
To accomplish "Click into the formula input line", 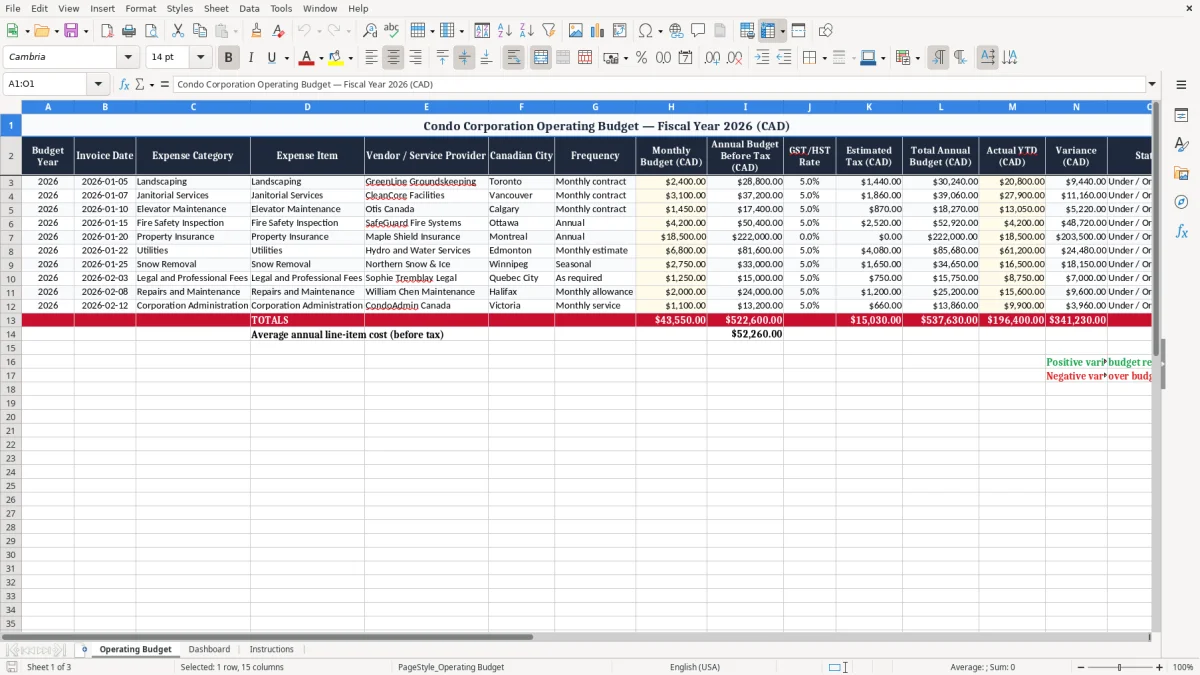I will pos(658,84).
